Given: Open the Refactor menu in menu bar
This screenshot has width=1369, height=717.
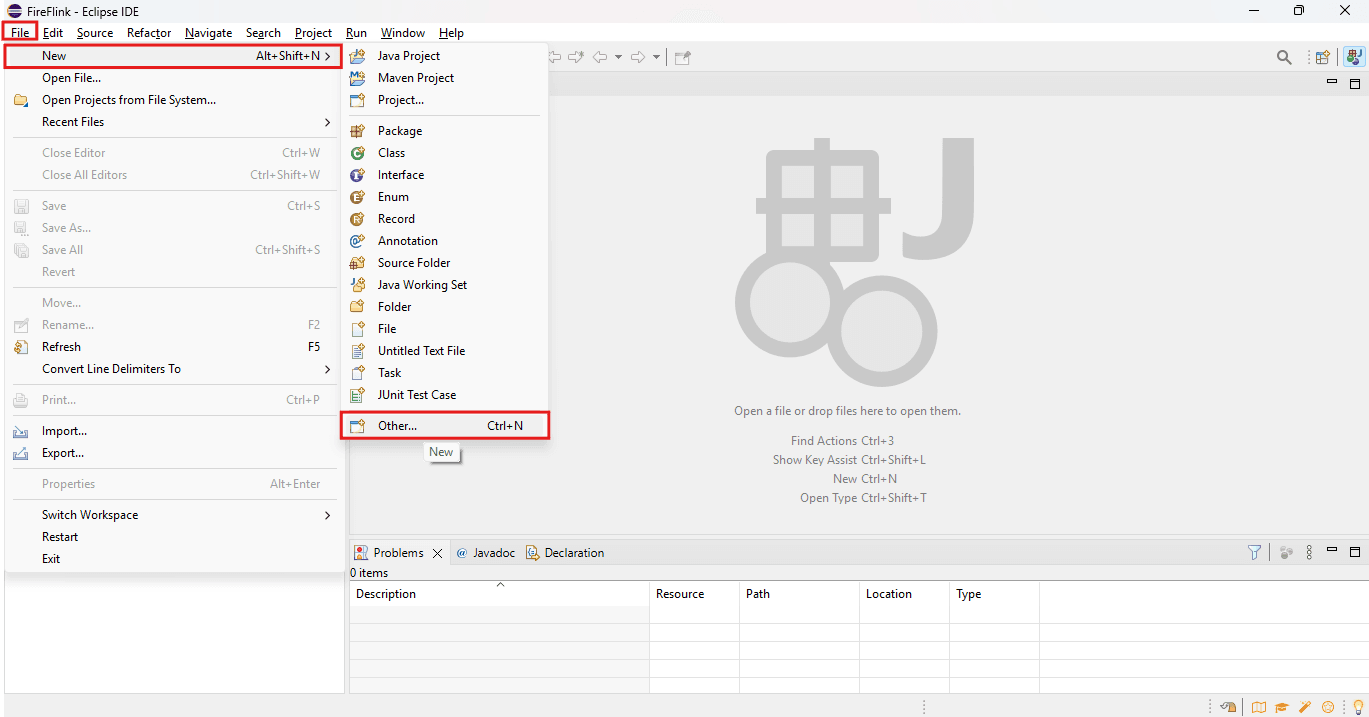Looking at the screenshot, I should (149, 33).
